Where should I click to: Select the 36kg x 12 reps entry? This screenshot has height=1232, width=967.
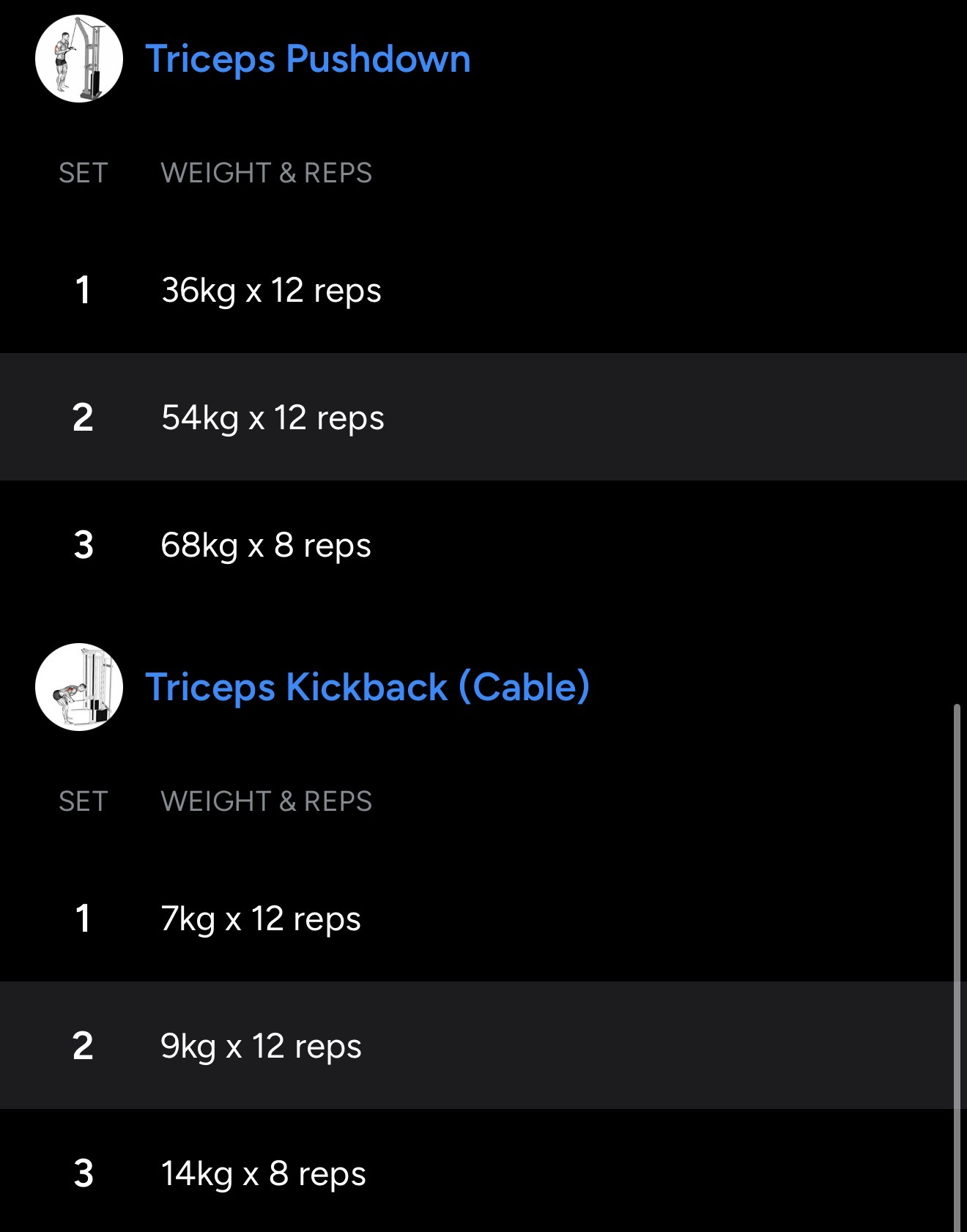point(271,290)
